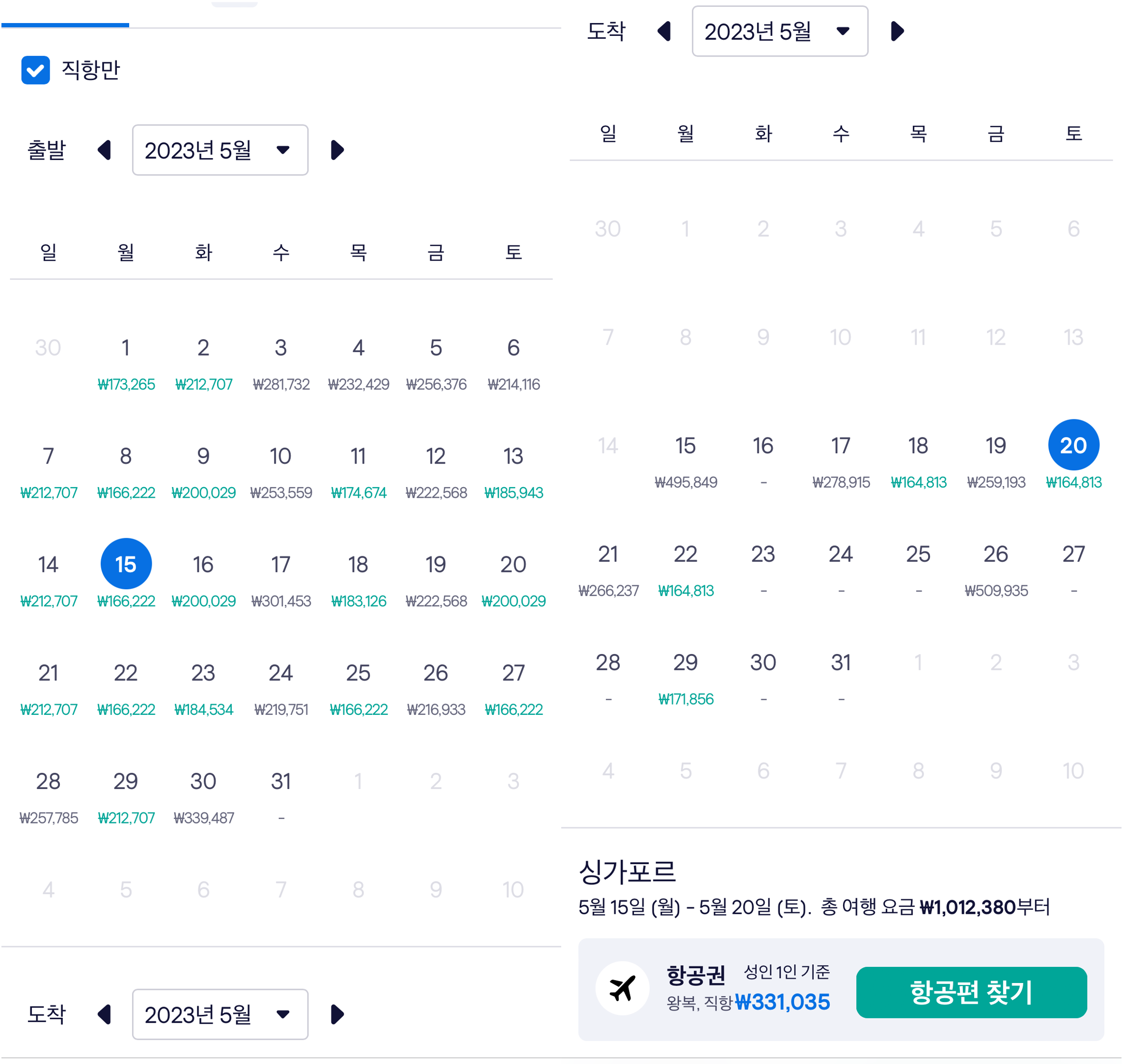Screen dimensions: 1123x1064
Task: Select May 1 departure date priced ₩173,265
Action: coord(126,357)
